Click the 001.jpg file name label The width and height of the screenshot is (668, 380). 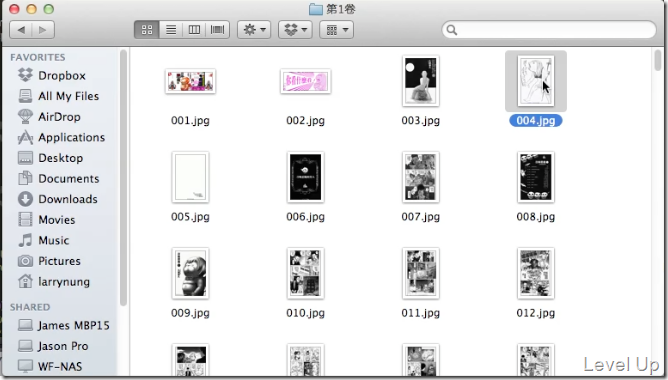pyautogui.click(x=190, y=121)
